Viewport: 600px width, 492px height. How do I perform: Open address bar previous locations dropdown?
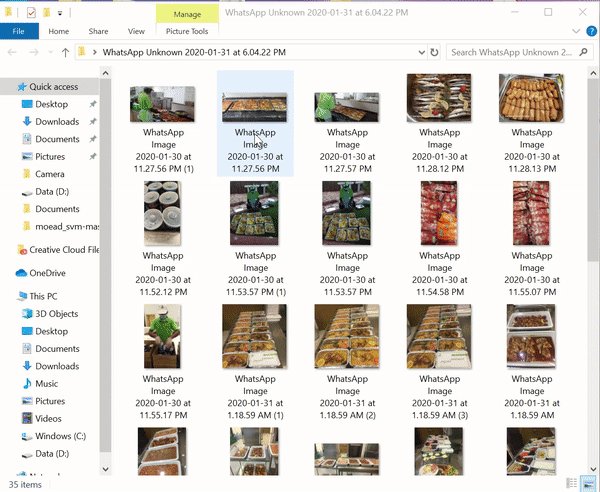click(422, 52)
